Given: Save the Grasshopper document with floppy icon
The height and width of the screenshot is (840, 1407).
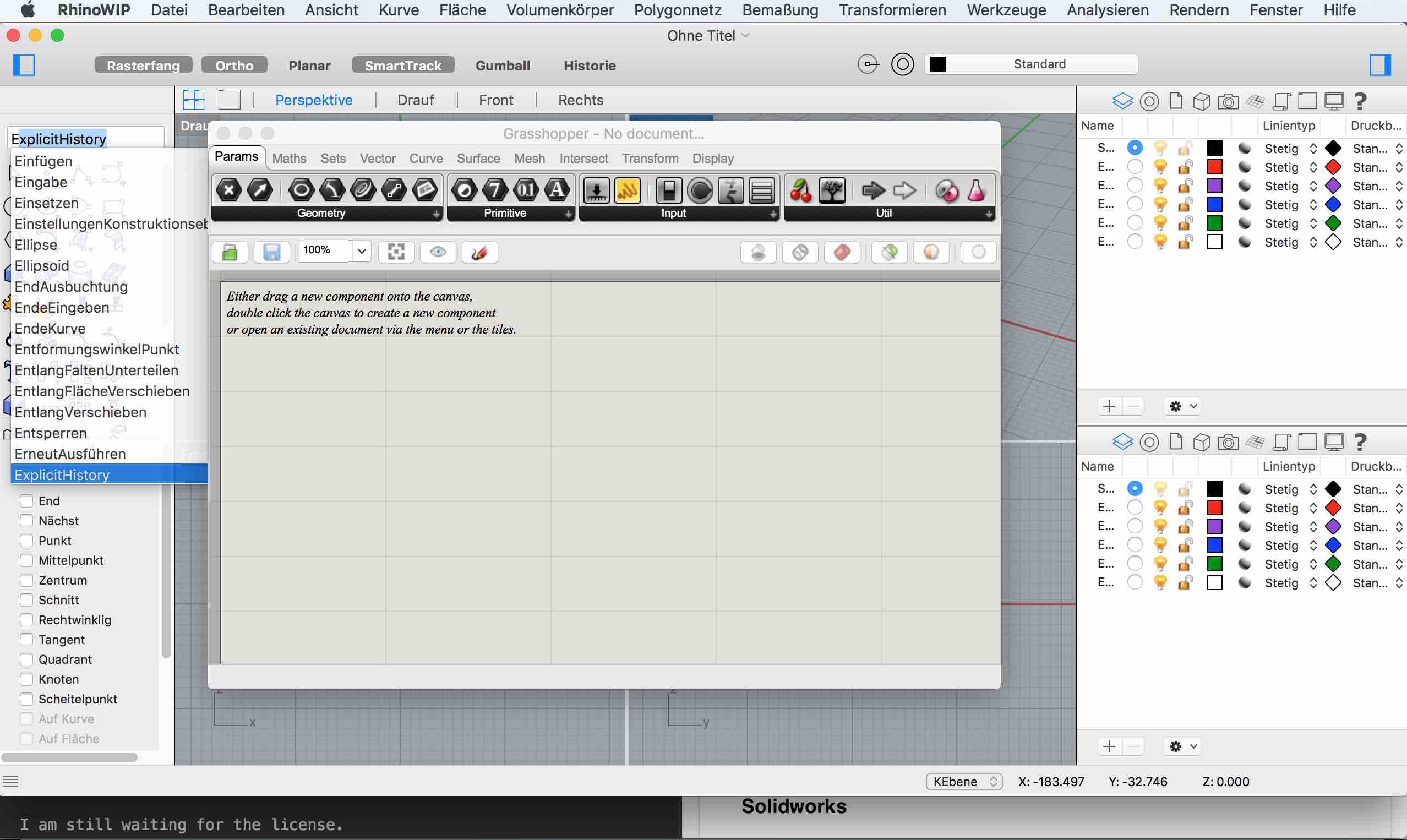Looking at the screenshot, I should (x=272, y=252).
